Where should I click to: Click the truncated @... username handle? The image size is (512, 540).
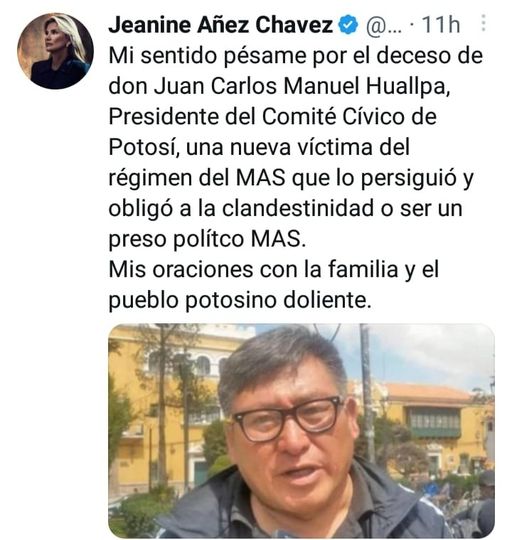(384, 25)
